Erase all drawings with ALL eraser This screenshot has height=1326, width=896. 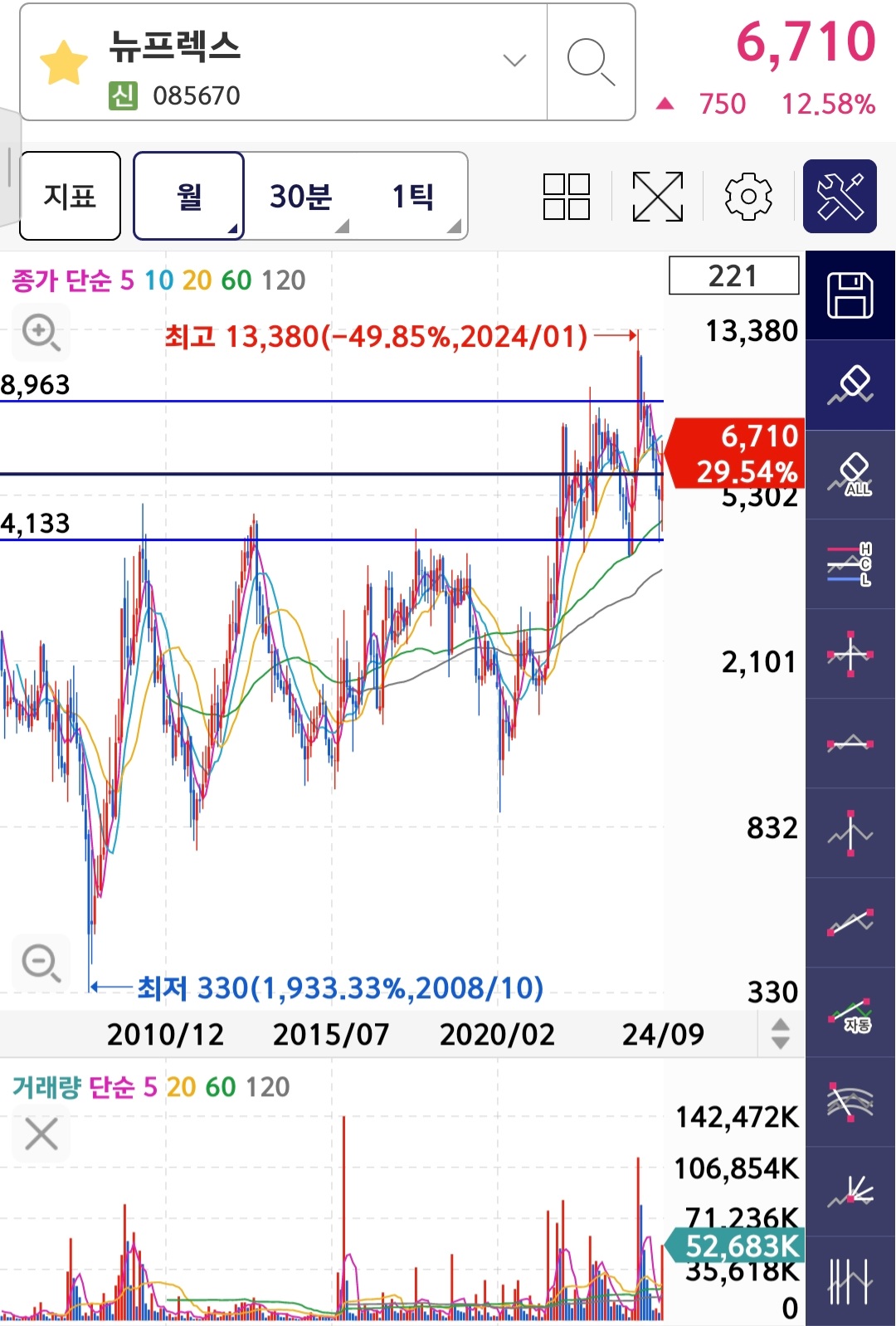point(850,475)
